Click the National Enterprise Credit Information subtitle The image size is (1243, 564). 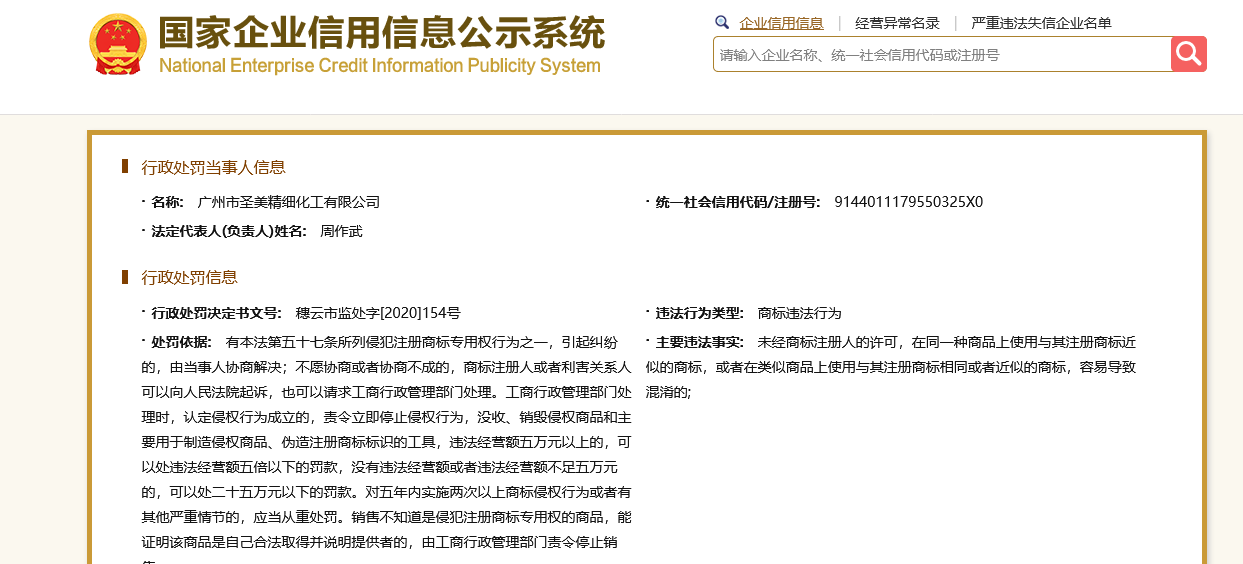point(379,66)
